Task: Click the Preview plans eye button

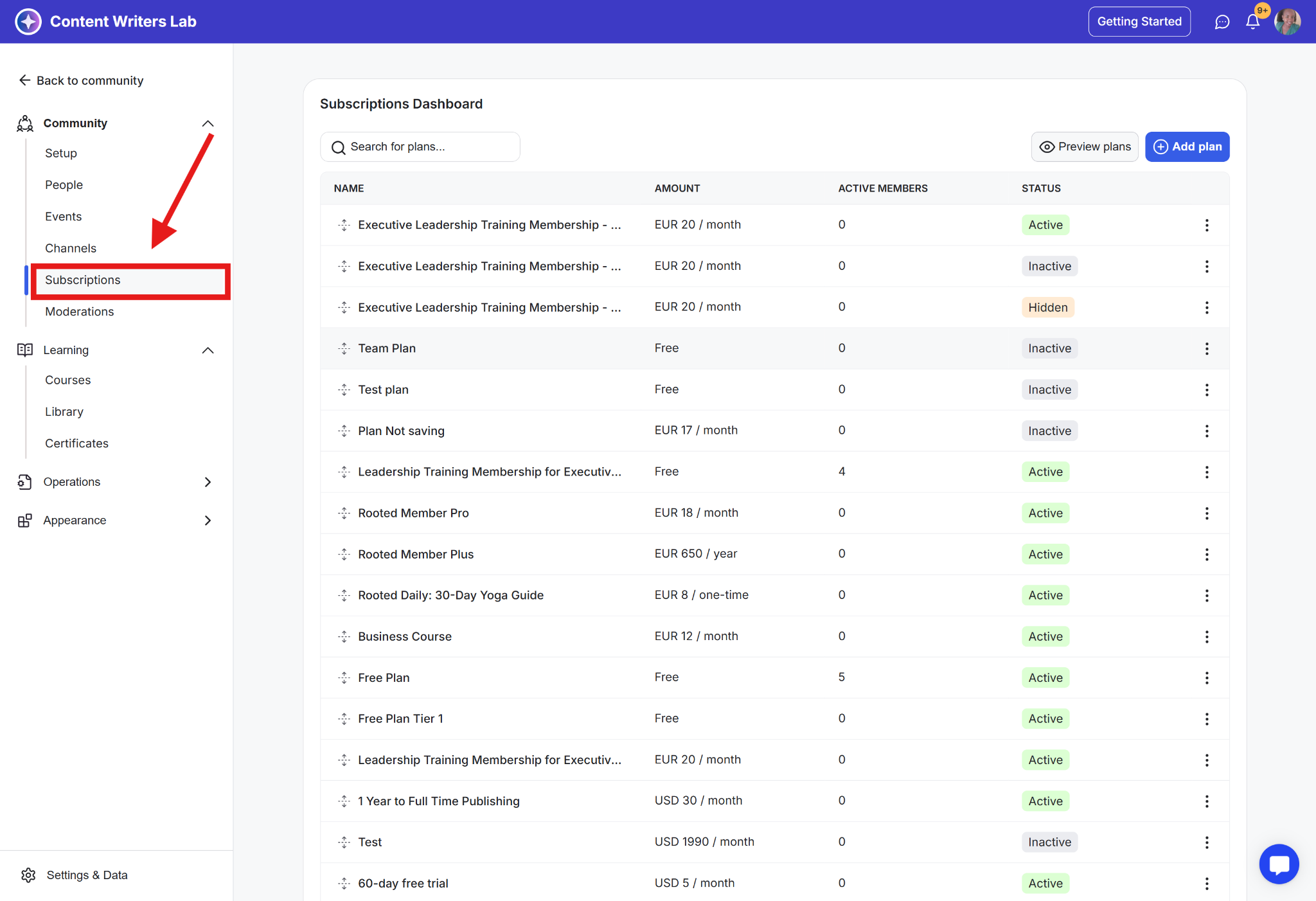Action: pos(1084,147)
